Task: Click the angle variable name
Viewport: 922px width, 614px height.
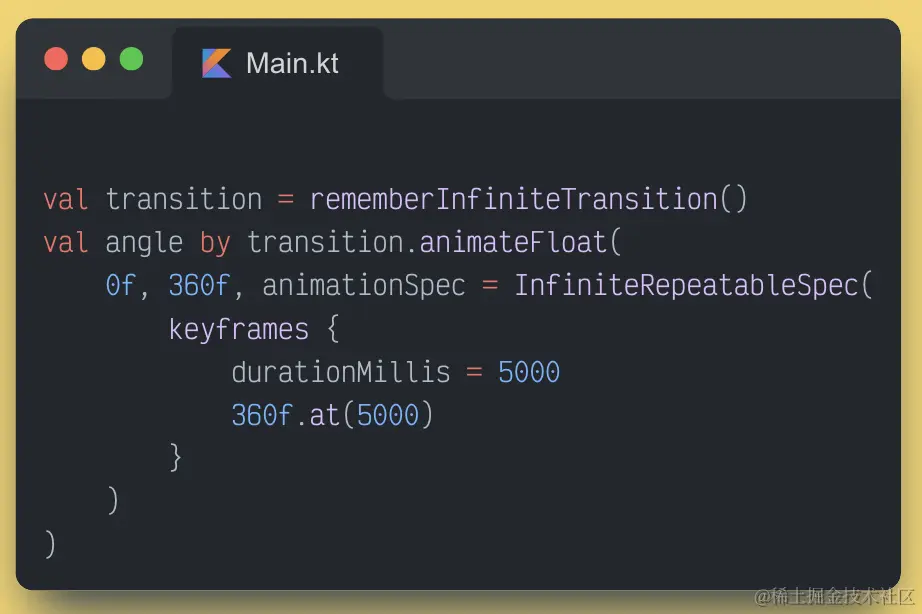Action: coord(144,243)
